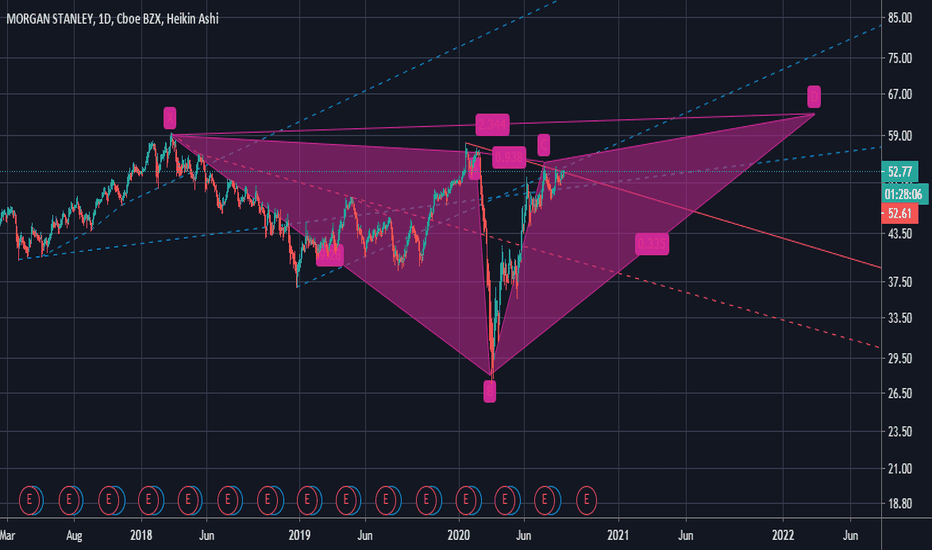Select the X point label of the pattern
This screenshot has height=550, width=932.
[170, 118]
